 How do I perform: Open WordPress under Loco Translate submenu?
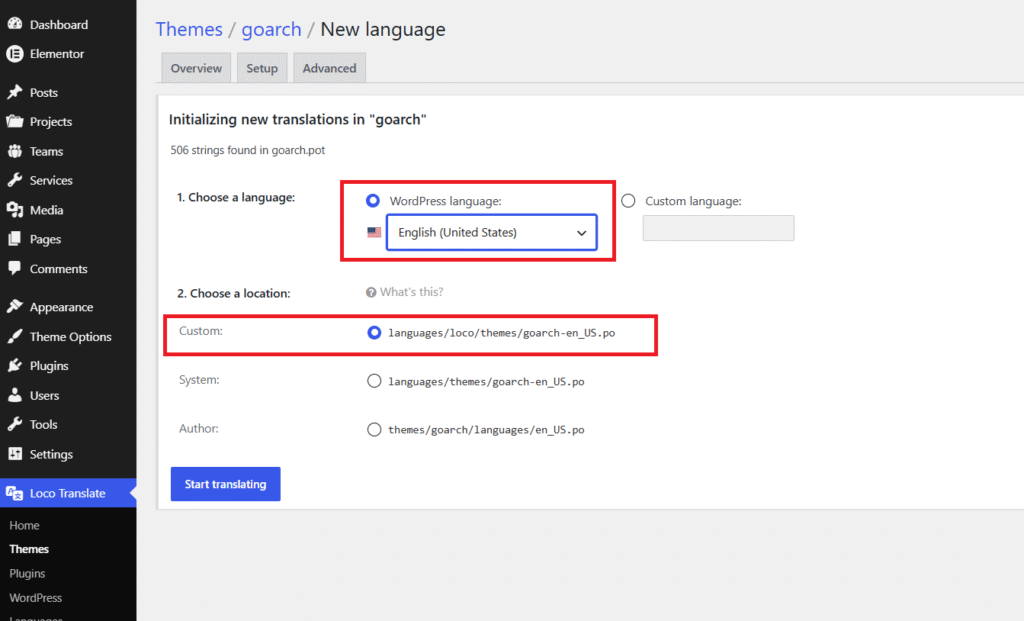(x=35, y=597)
